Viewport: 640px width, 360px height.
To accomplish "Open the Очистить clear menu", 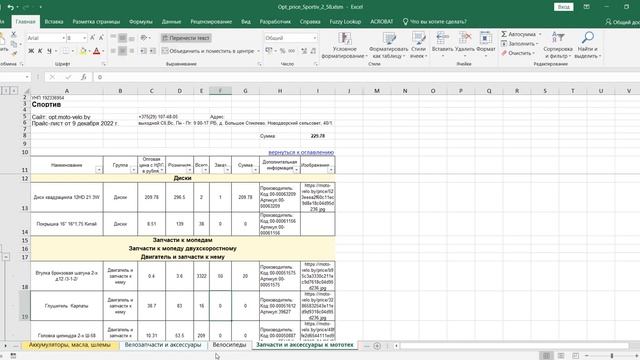I will tap(518, 53).
